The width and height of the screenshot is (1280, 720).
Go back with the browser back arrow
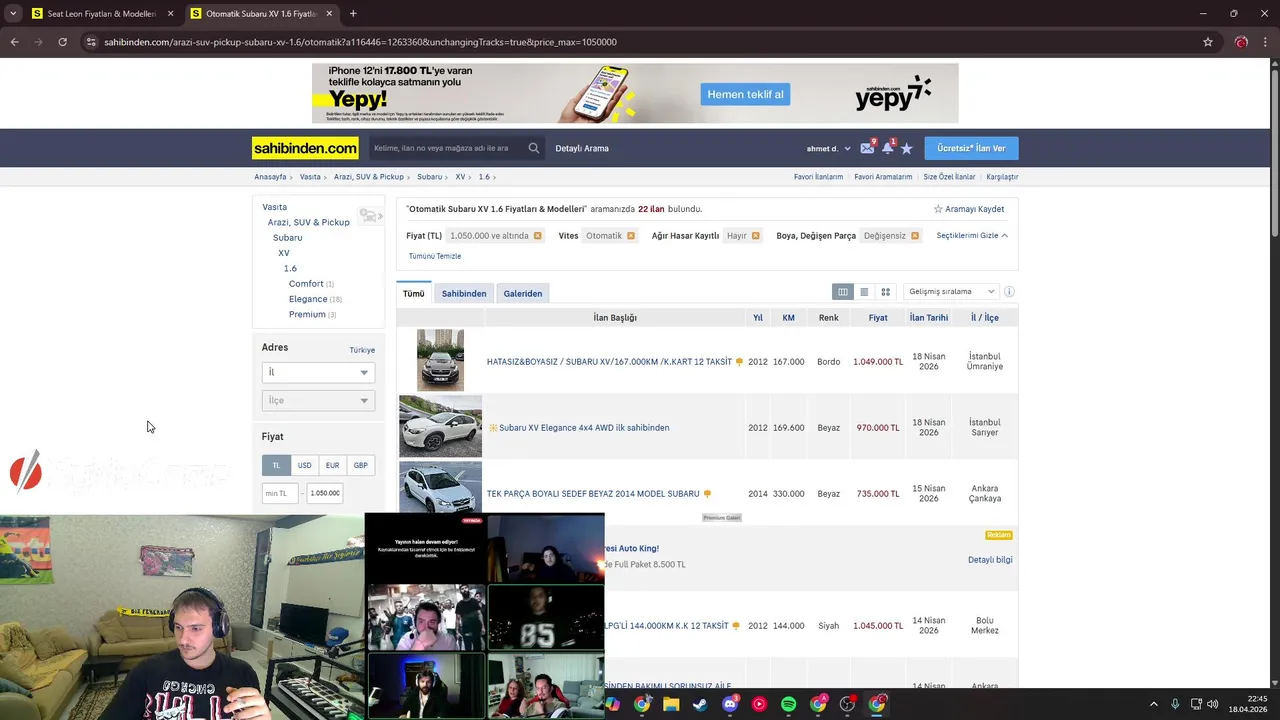[x=14, y=42]
